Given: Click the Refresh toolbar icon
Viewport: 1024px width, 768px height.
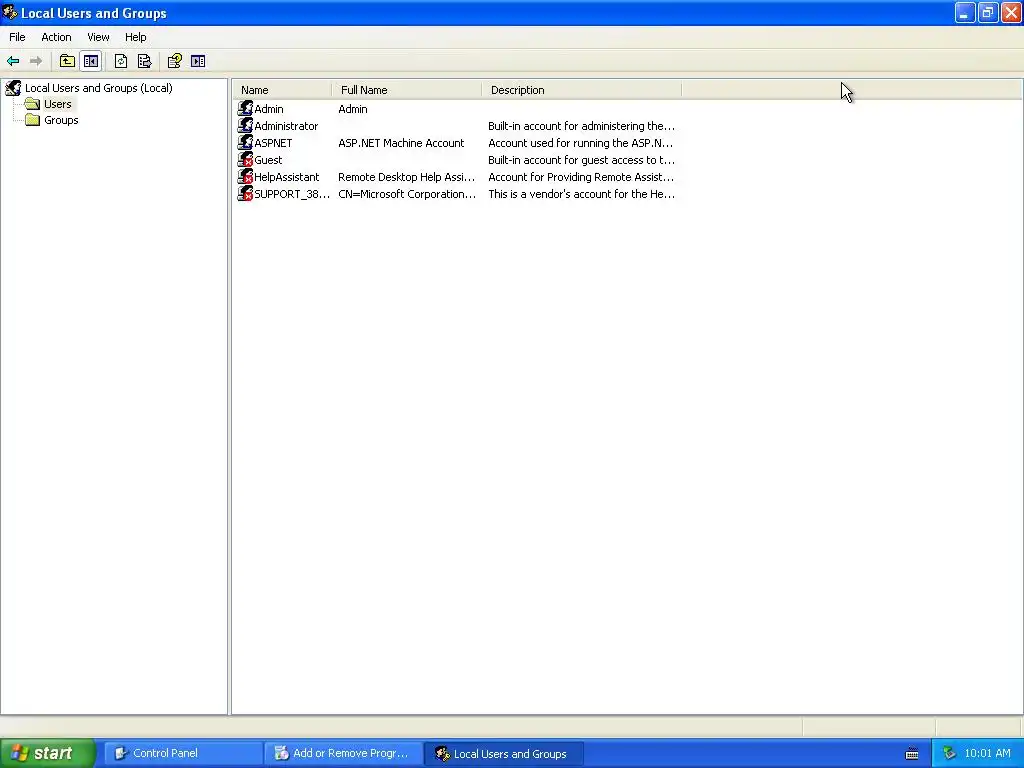Looking at the screenshot, I should point(121,61).
